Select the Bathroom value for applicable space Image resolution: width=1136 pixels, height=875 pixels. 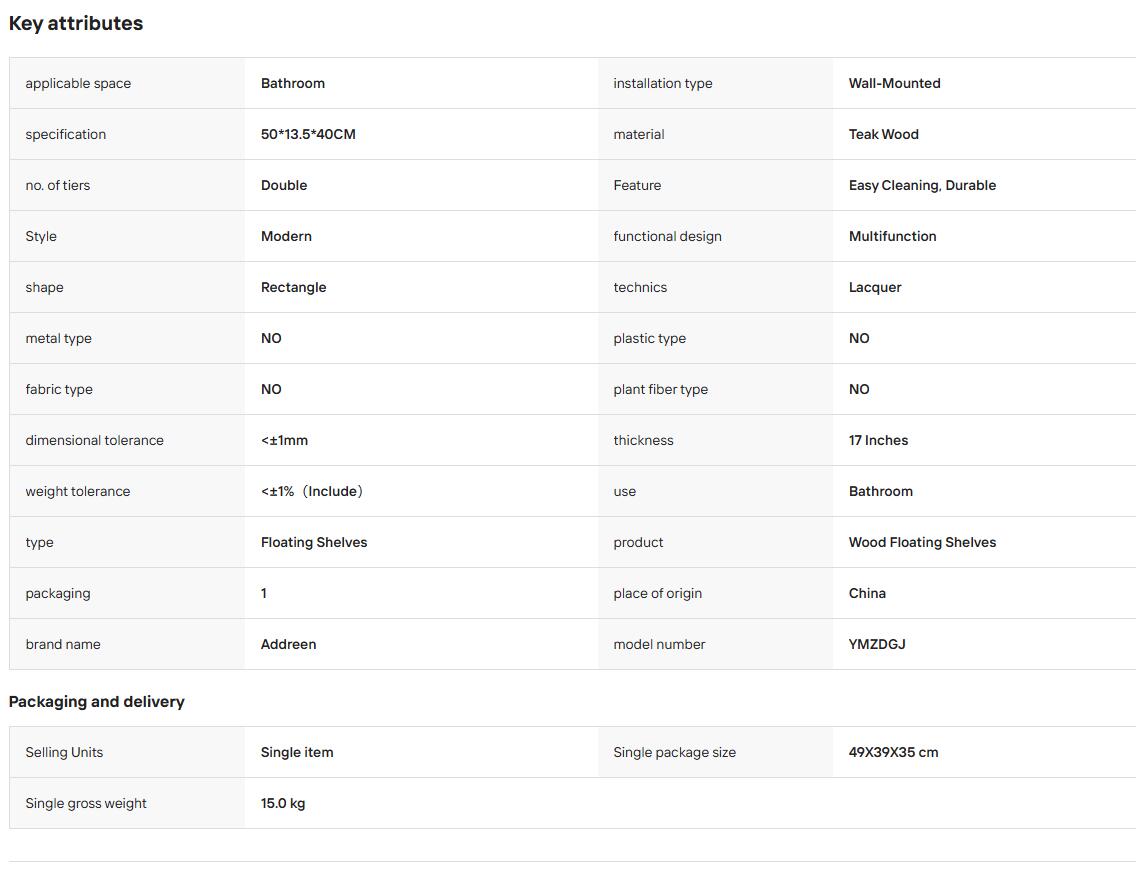(x=293, y=83)
